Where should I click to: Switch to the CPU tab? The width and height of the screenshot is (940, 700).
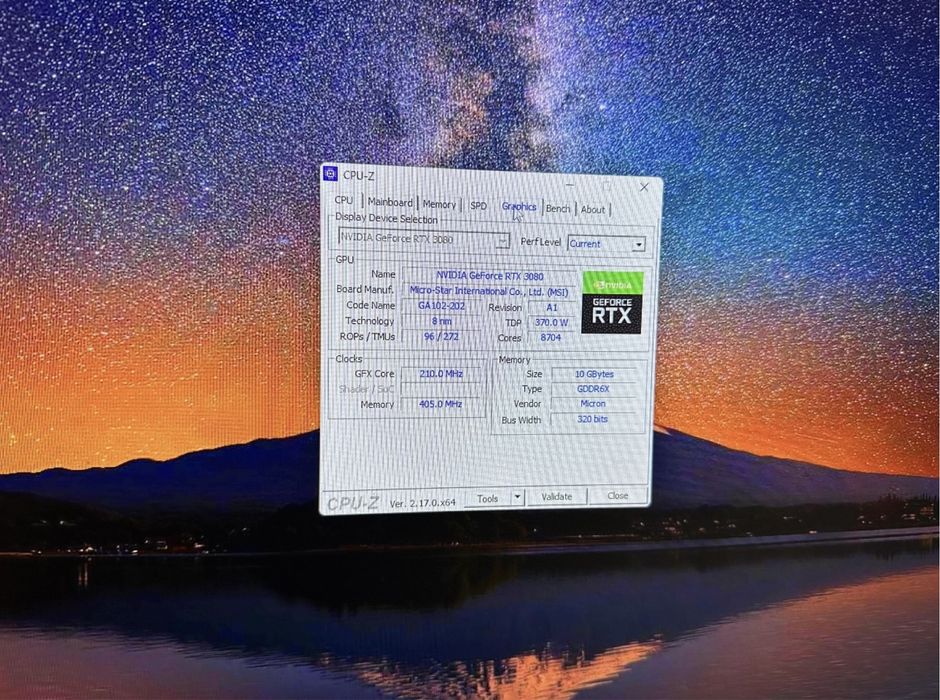click(344, 200)
